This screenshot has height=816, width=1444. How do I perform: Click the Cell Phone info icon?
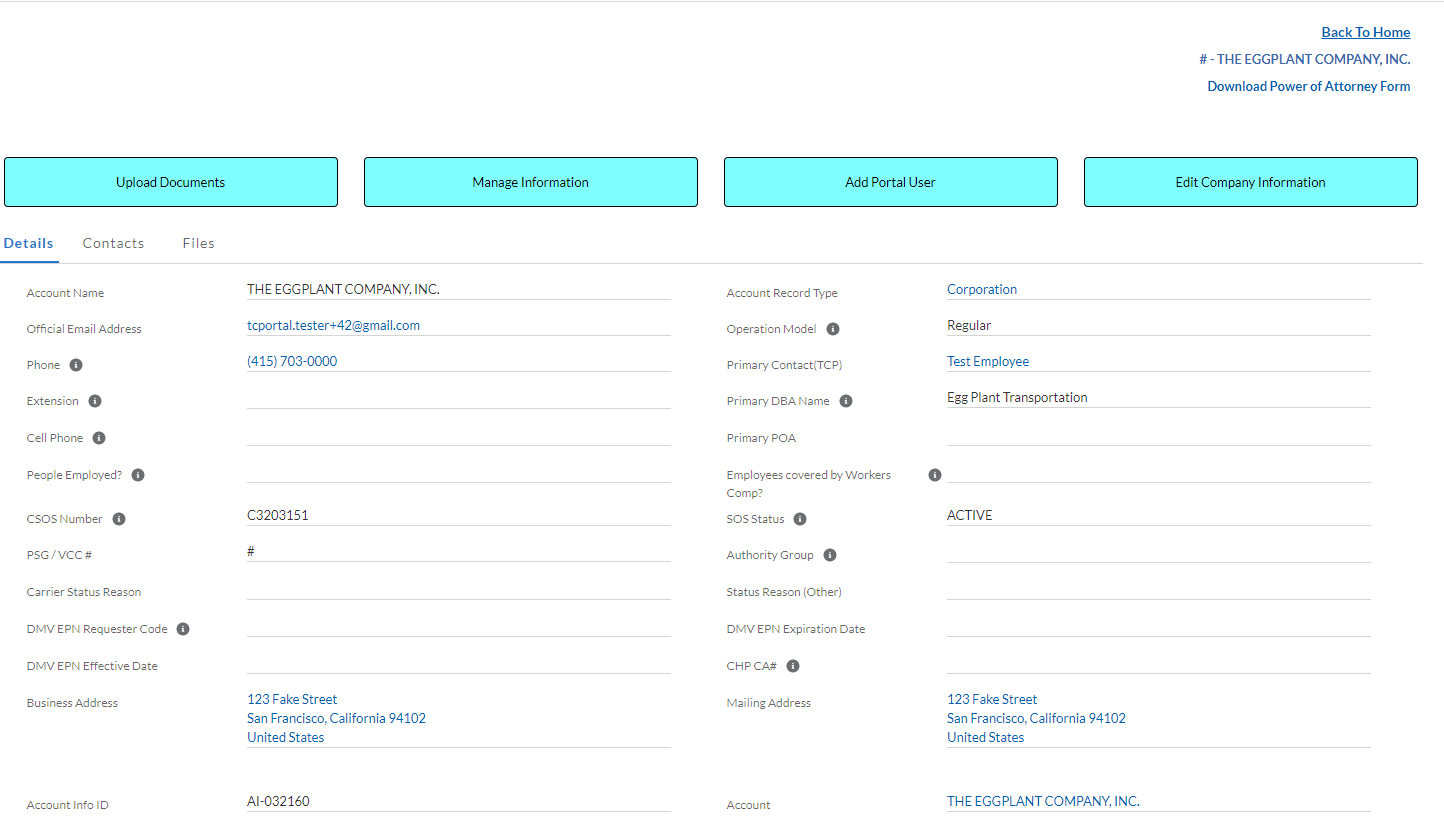99,438
